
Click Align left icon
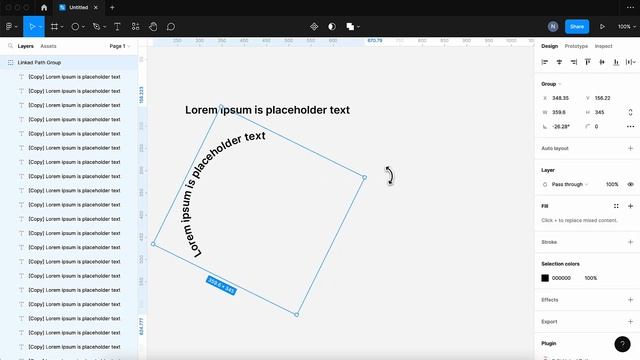[x=544, y=62]
